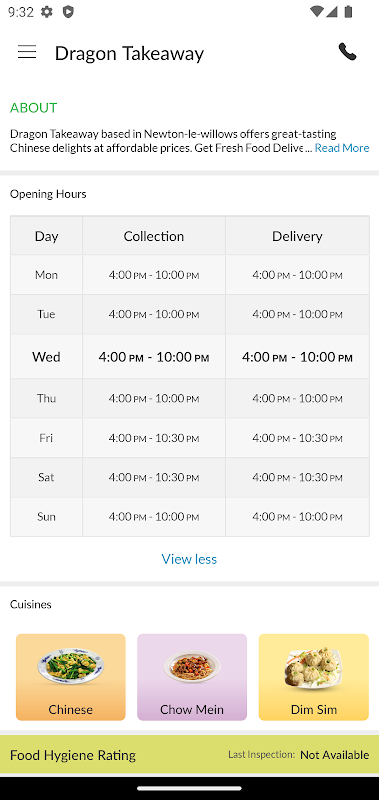Select the Chow Mein cuisine tile
The width and height of the screenshot is (379, 800).
(x=192, y=677)
